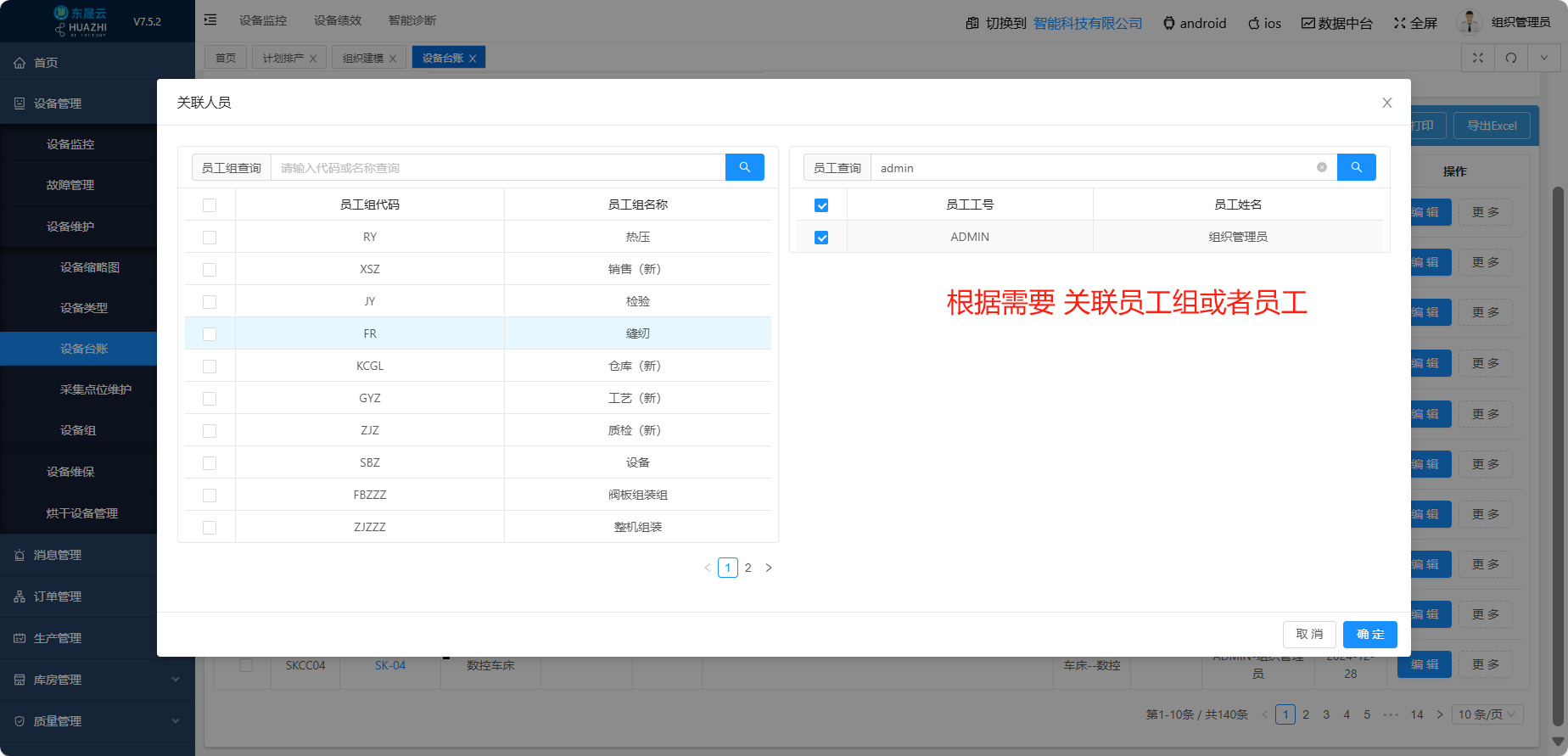
Task: Go to the next employee group page
Action: click(x=769, y=568)
